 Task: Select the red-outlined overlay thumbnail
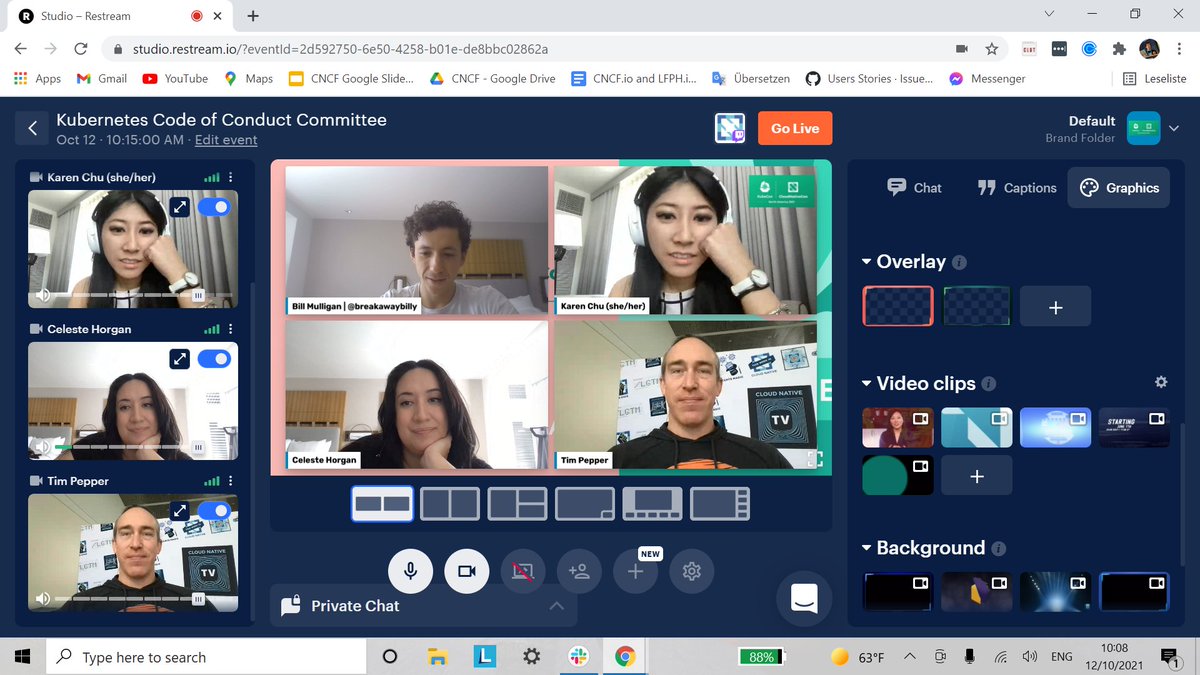(898, 306)
